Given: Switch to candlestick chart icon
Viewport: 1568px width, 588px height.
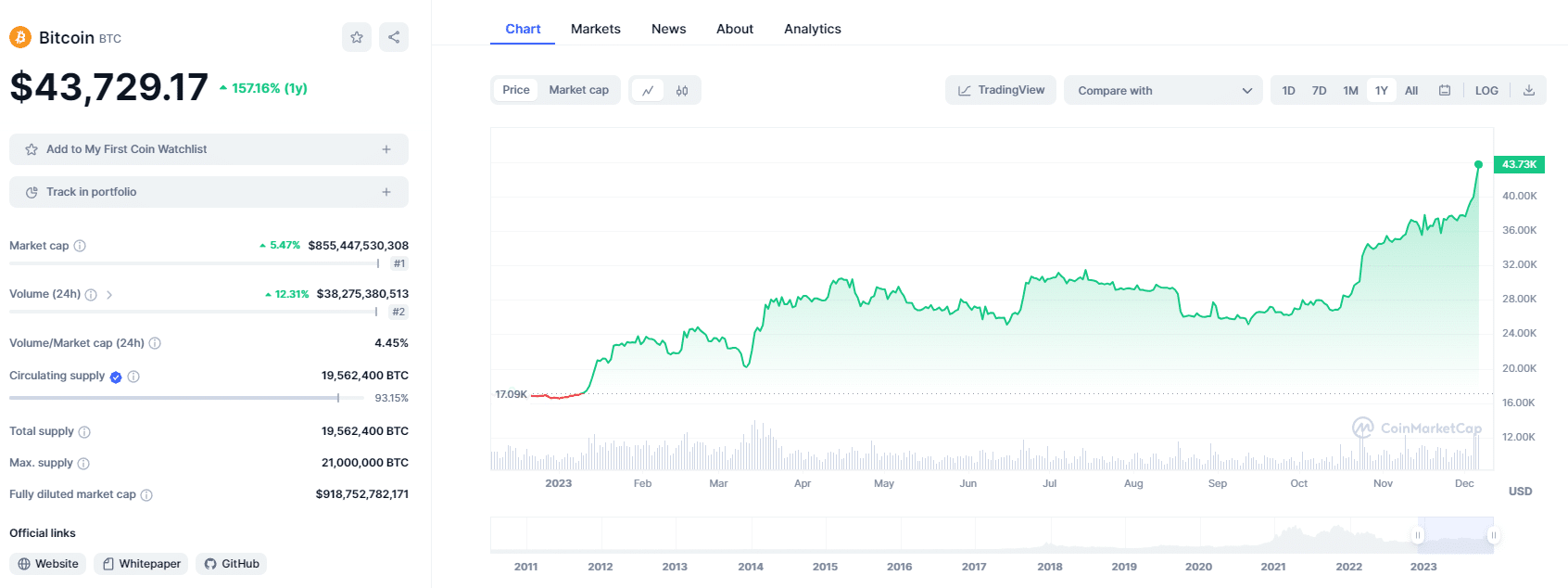Looking at the screenshot, I should (x=682, y=90).
